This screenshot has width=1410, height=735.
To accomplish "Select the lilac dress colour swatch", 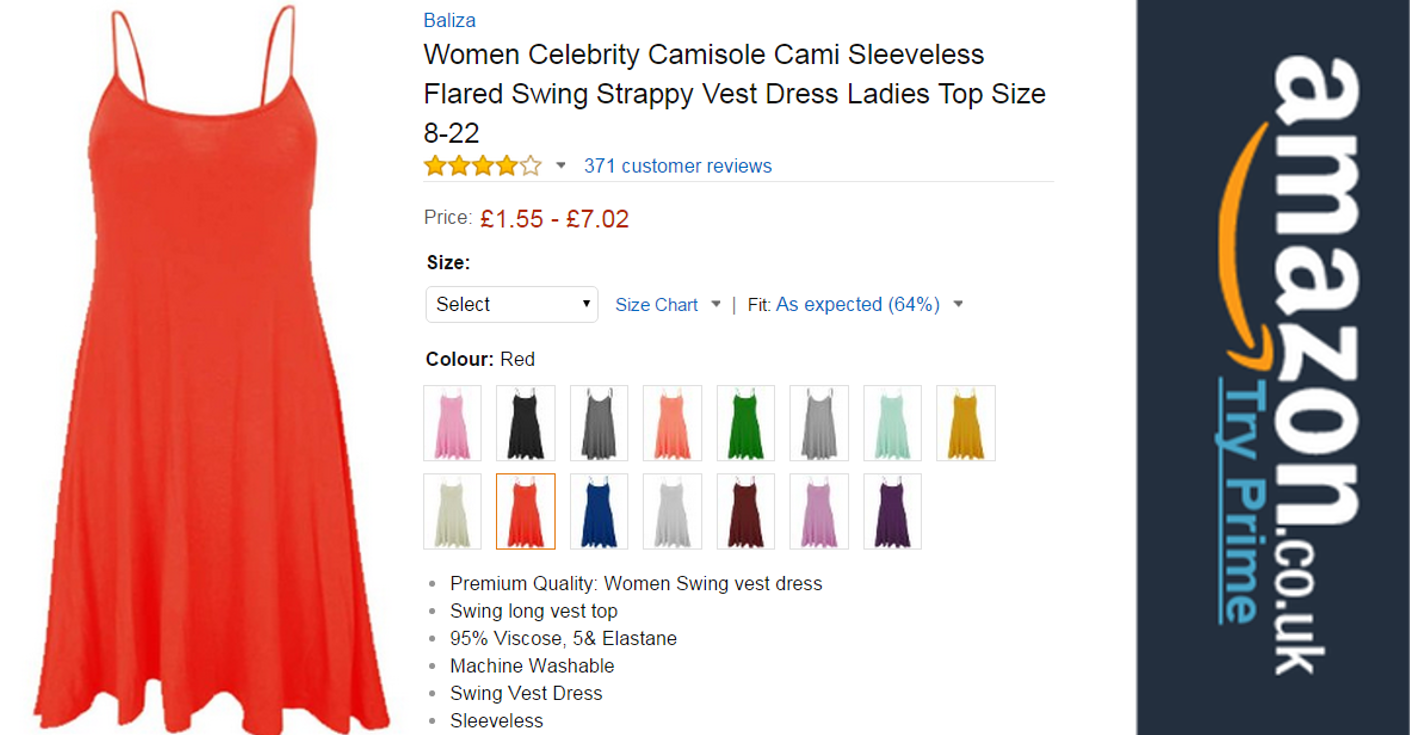I will (819, 511).
